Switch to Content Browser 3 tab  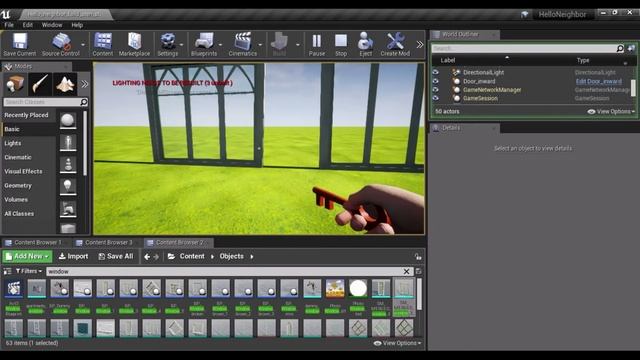[x=107, y=242]
